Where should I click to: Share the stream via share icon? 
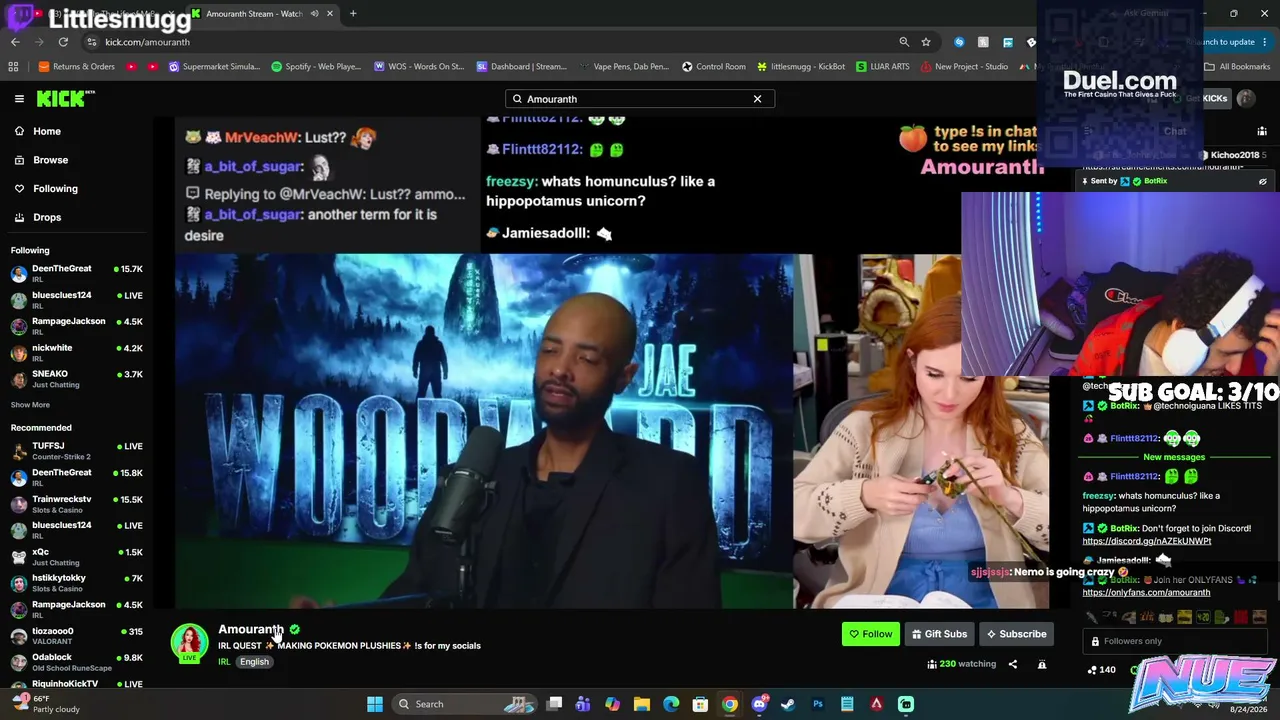tap(1012, 664)
